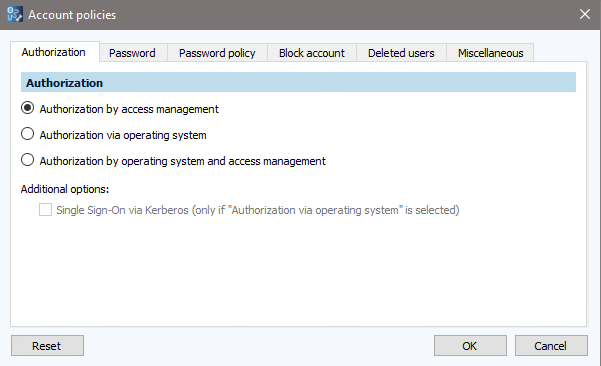Click the Authorization section header
The width and height of the screenshot is (601, 366).
(298, 82)
